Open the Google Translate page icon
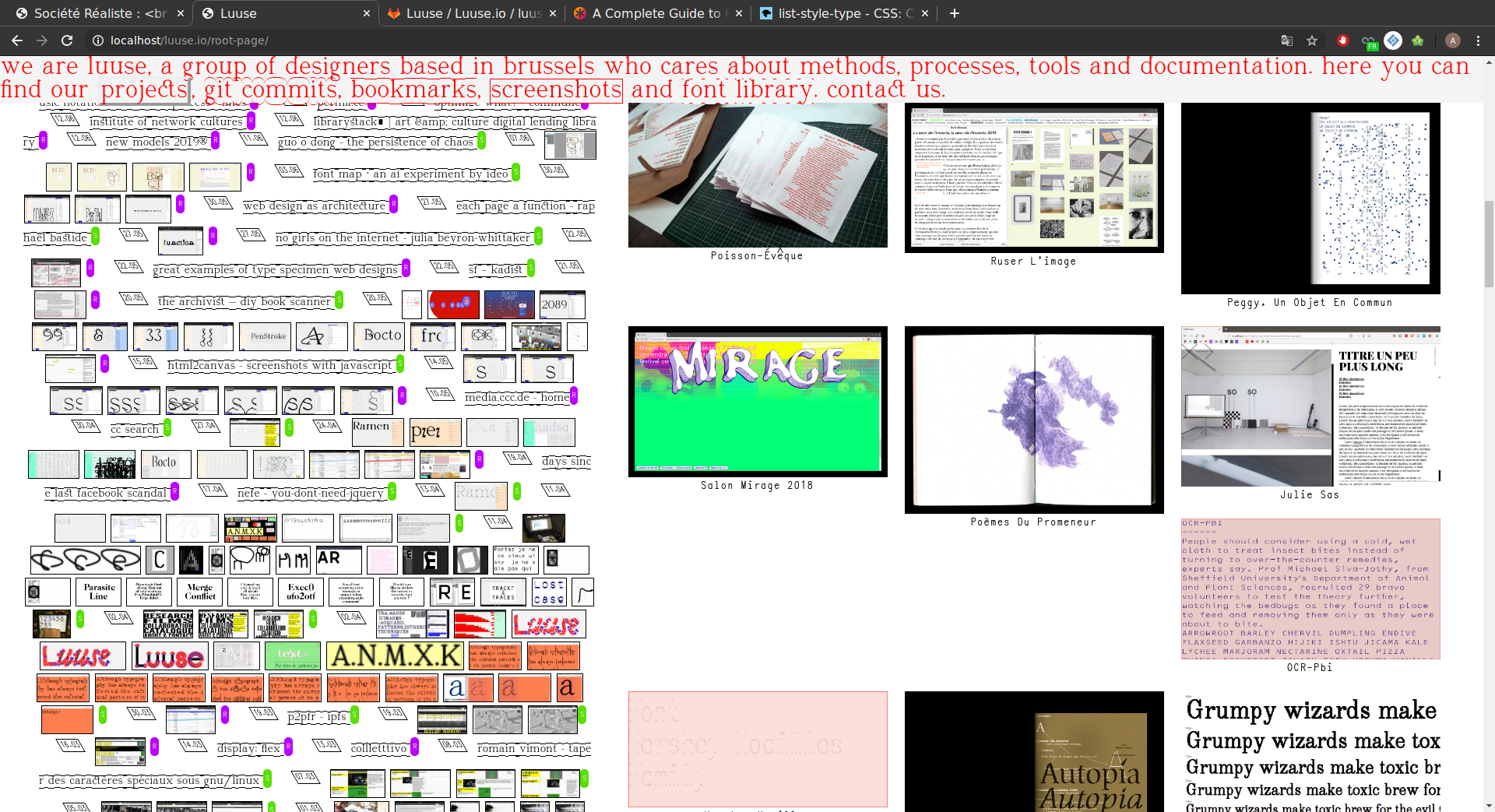1495x812 pixels. coord(1287,40)
